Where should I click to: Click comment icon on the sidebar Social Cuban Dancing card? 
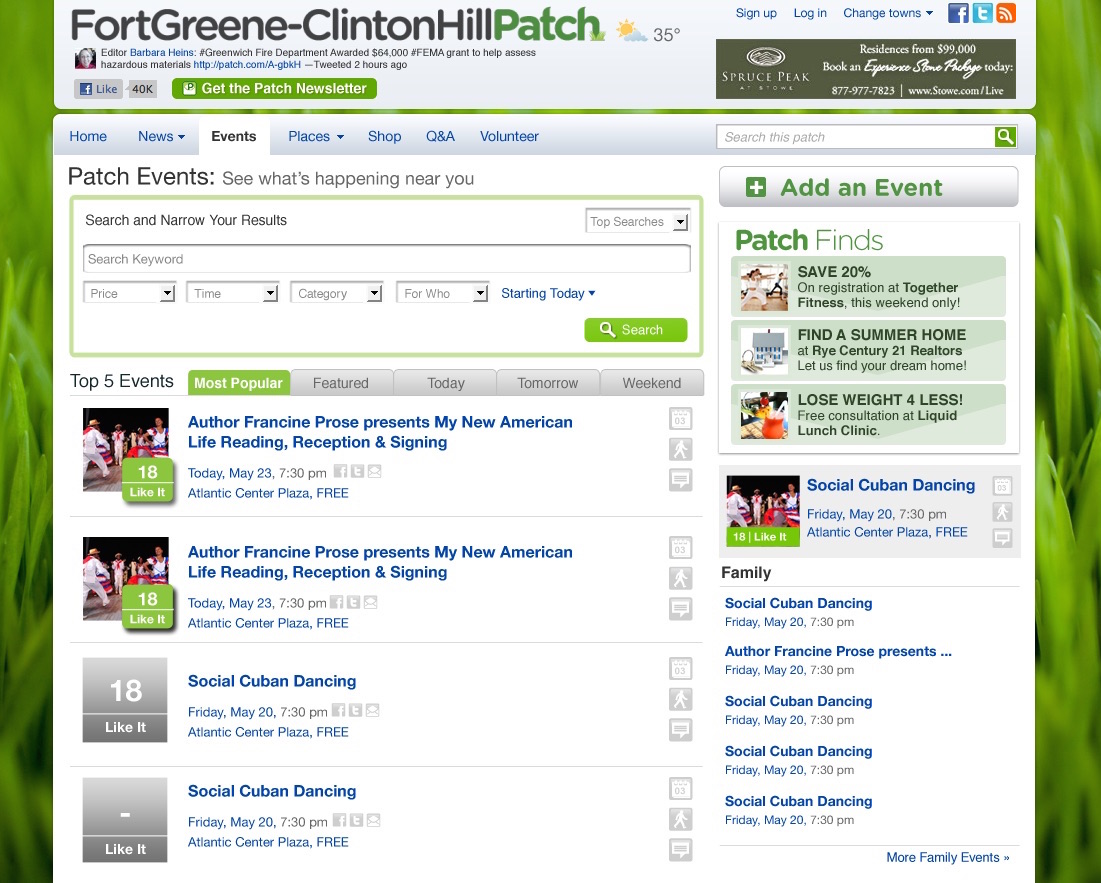[1002, 538]
